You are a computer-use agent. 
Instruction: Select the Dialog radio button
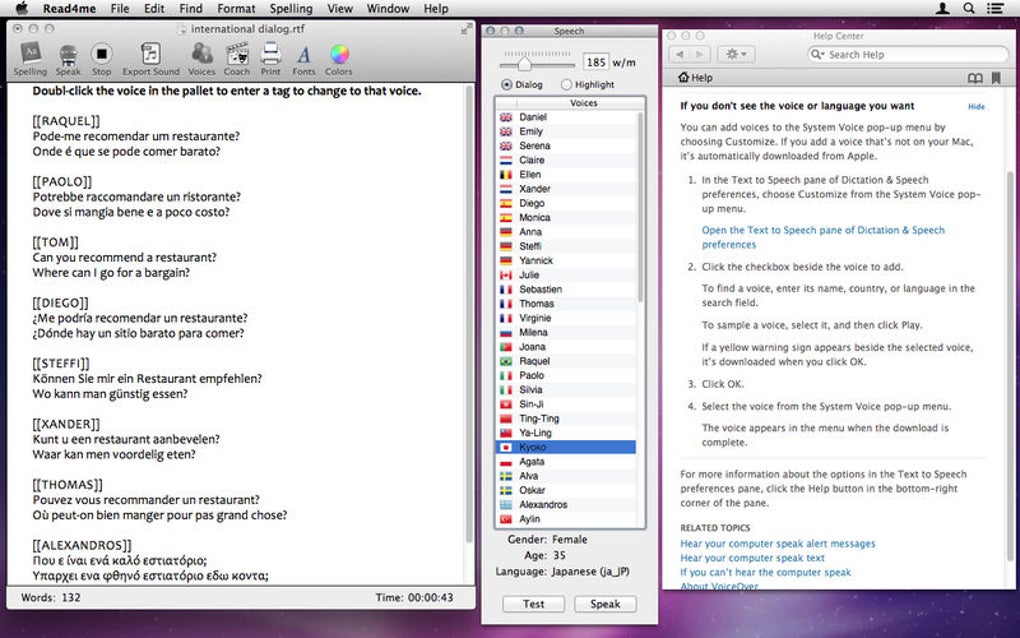507,85
